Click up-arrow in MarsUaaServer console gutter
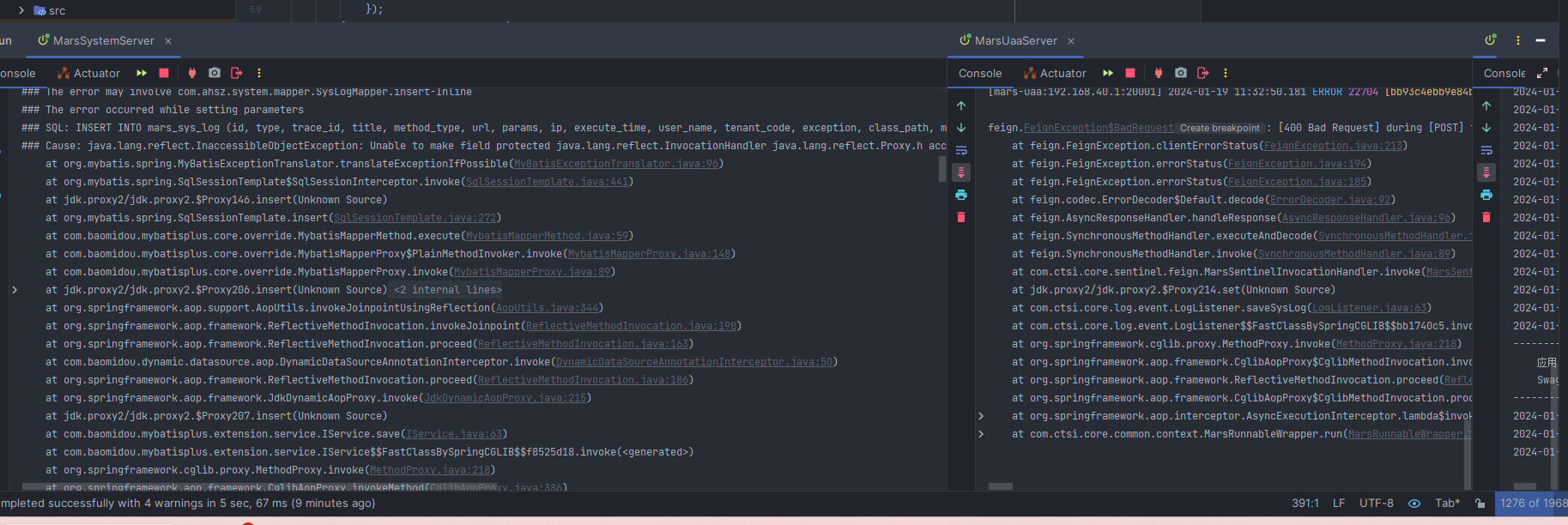This screenshot has width=1568, height=525. point(961,106)
